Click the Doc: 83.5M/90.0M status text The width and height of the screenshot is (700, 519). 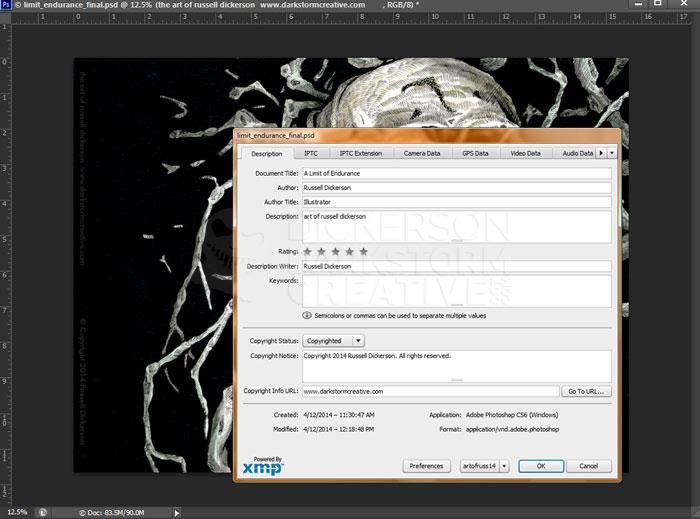(x=115, y=513)
